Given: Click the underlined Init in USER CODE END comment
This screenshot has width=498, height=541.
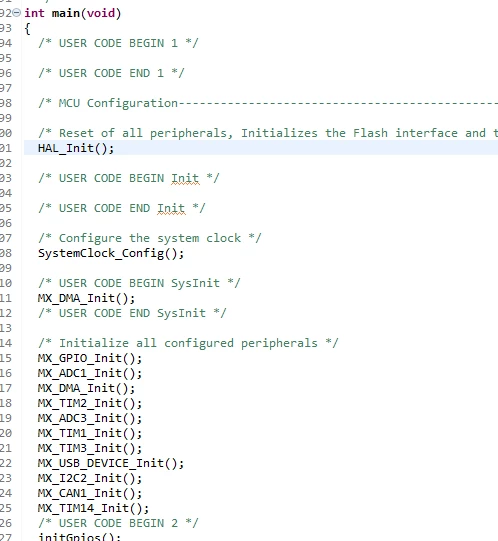Looking at the screenshot, I should pyautogui.click(x=171, y=208).
